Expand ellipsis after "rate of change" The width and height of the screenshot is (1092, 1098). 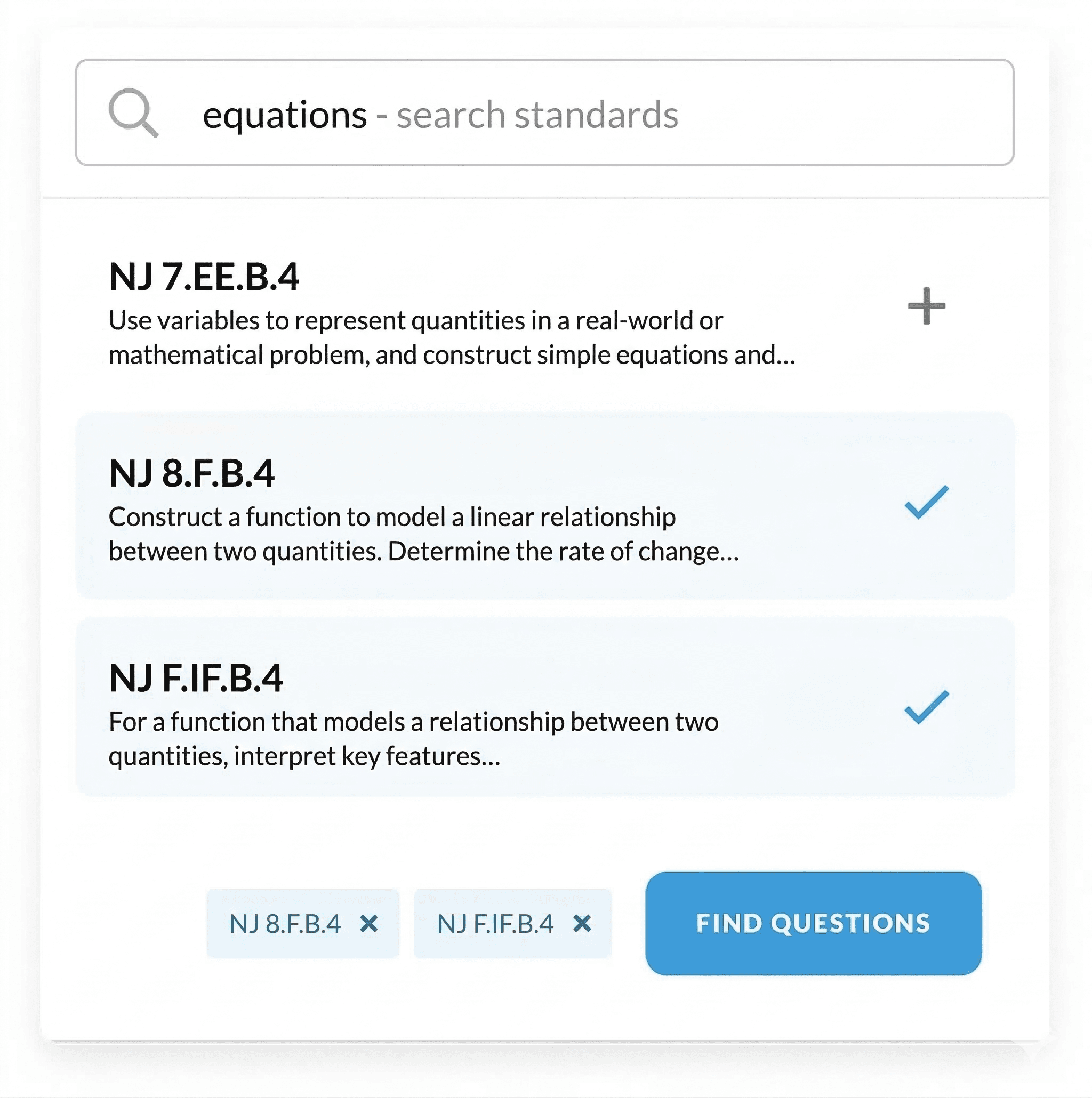coord(730,553)
